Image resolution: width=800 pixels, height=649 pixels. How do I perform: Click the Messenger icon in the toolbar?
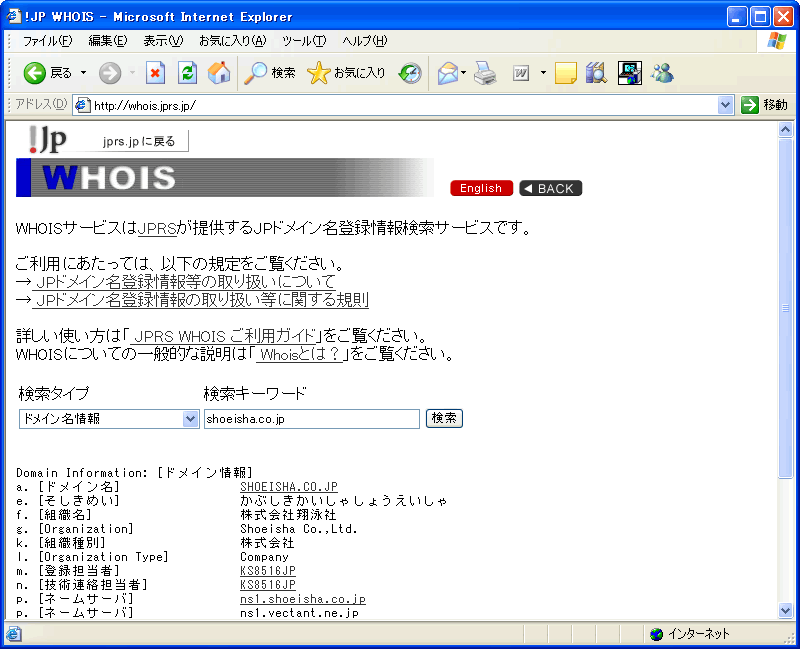tap(662, 73)
